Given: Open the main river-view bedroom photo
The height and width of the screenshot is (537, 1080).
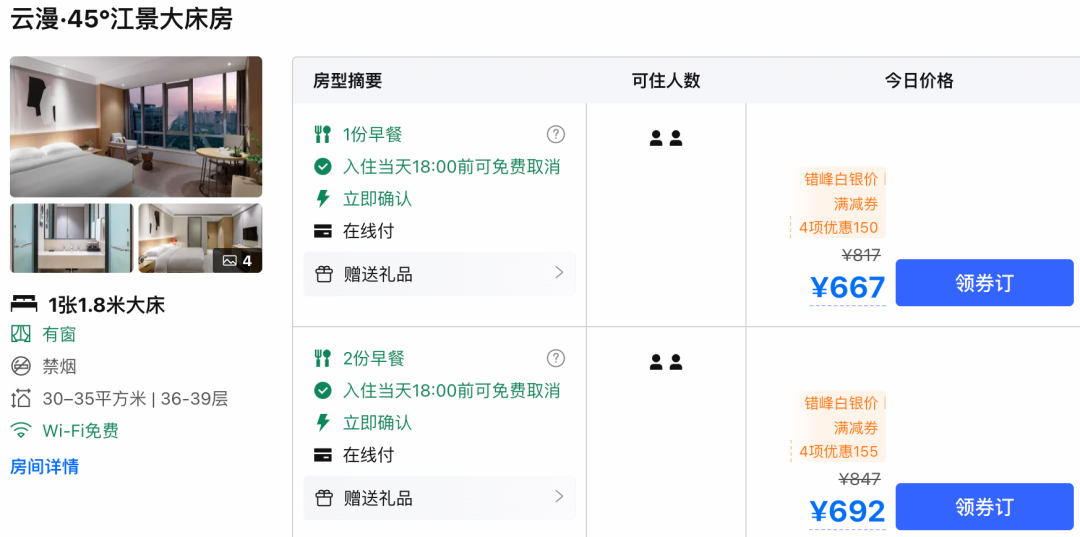Looking at the screenshot, I should point(136,127).
